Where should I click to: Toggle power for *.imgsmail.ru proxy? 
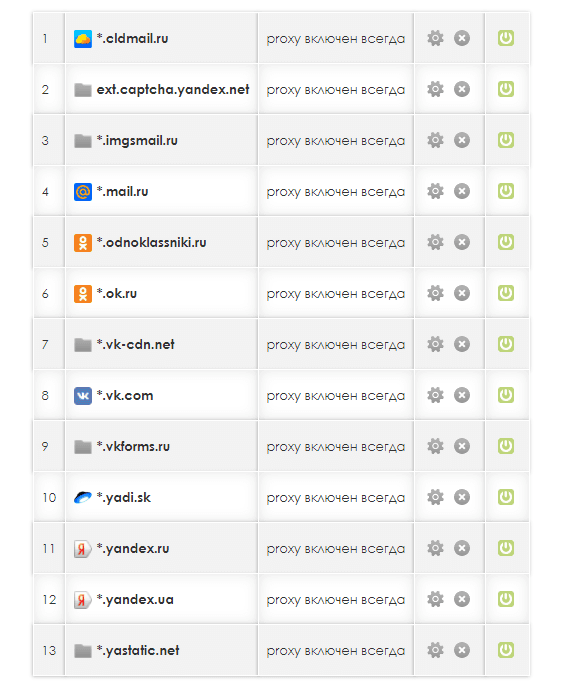point(506,140)
